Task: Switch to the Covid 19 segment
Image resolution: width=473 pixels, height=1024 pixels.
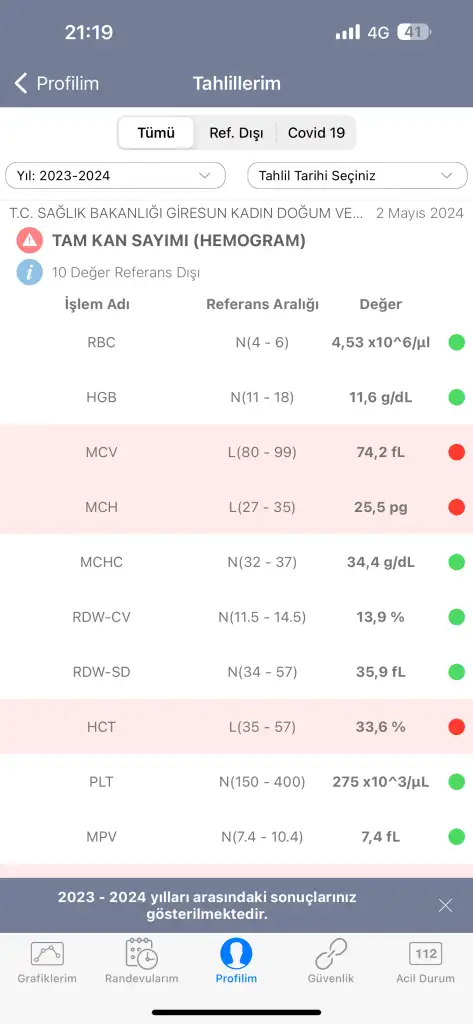Action: [316, 133]
